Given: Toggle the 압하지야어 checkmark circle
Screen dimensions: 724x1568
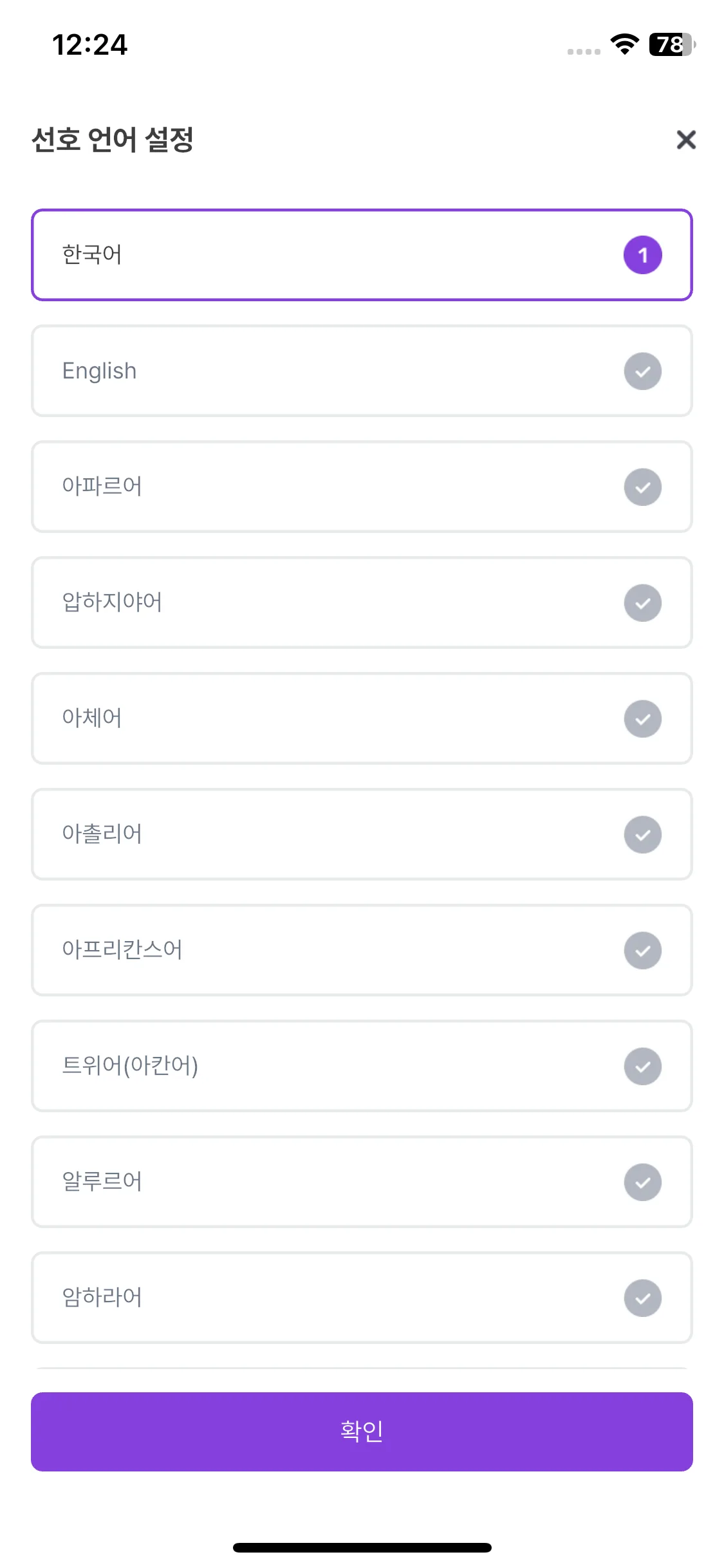Looking at the screenshot, I should point(642,602).
